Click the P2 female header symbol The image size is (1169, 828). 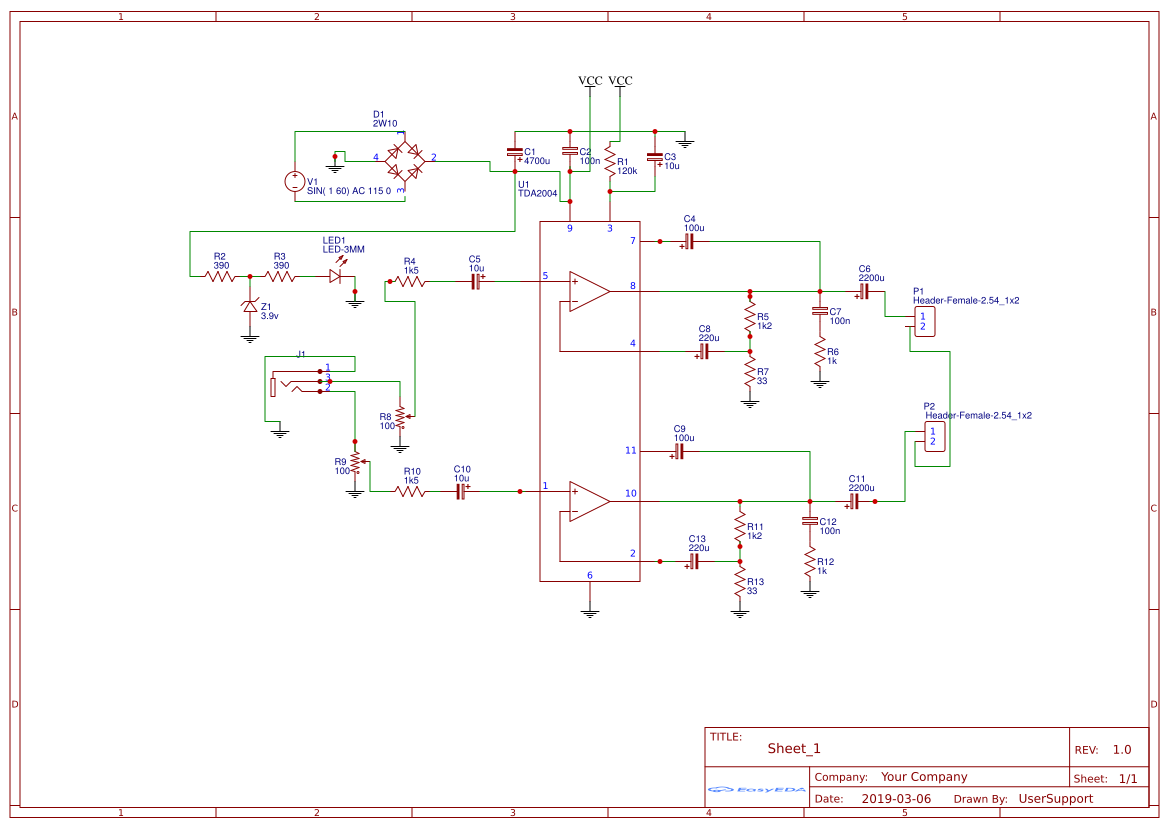coord(935,436)
